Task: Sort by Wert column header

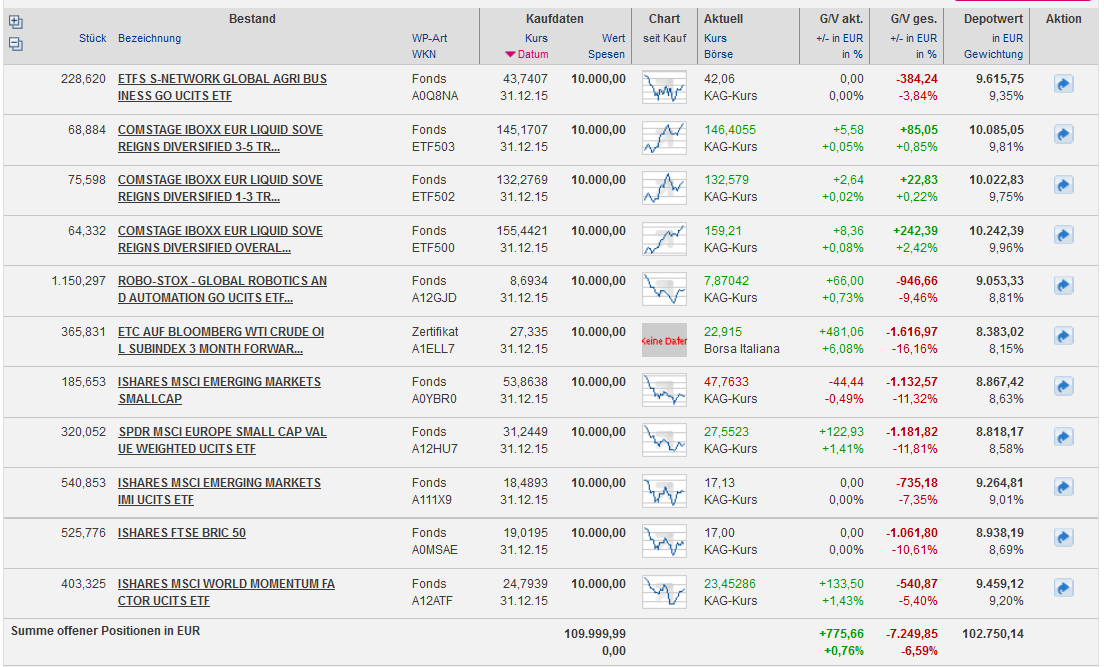Action: tap(613, 38)
